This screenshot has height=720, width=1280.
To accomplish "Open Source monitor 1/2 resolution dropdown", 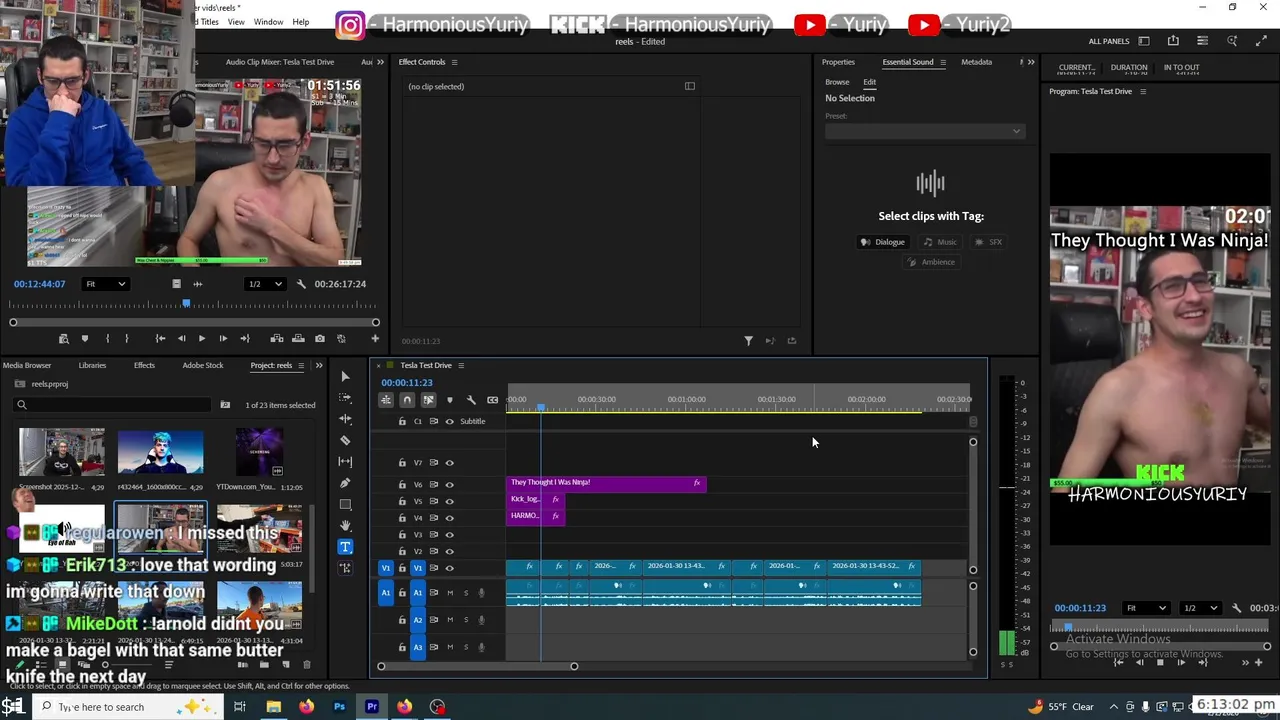I will point(265,284).
